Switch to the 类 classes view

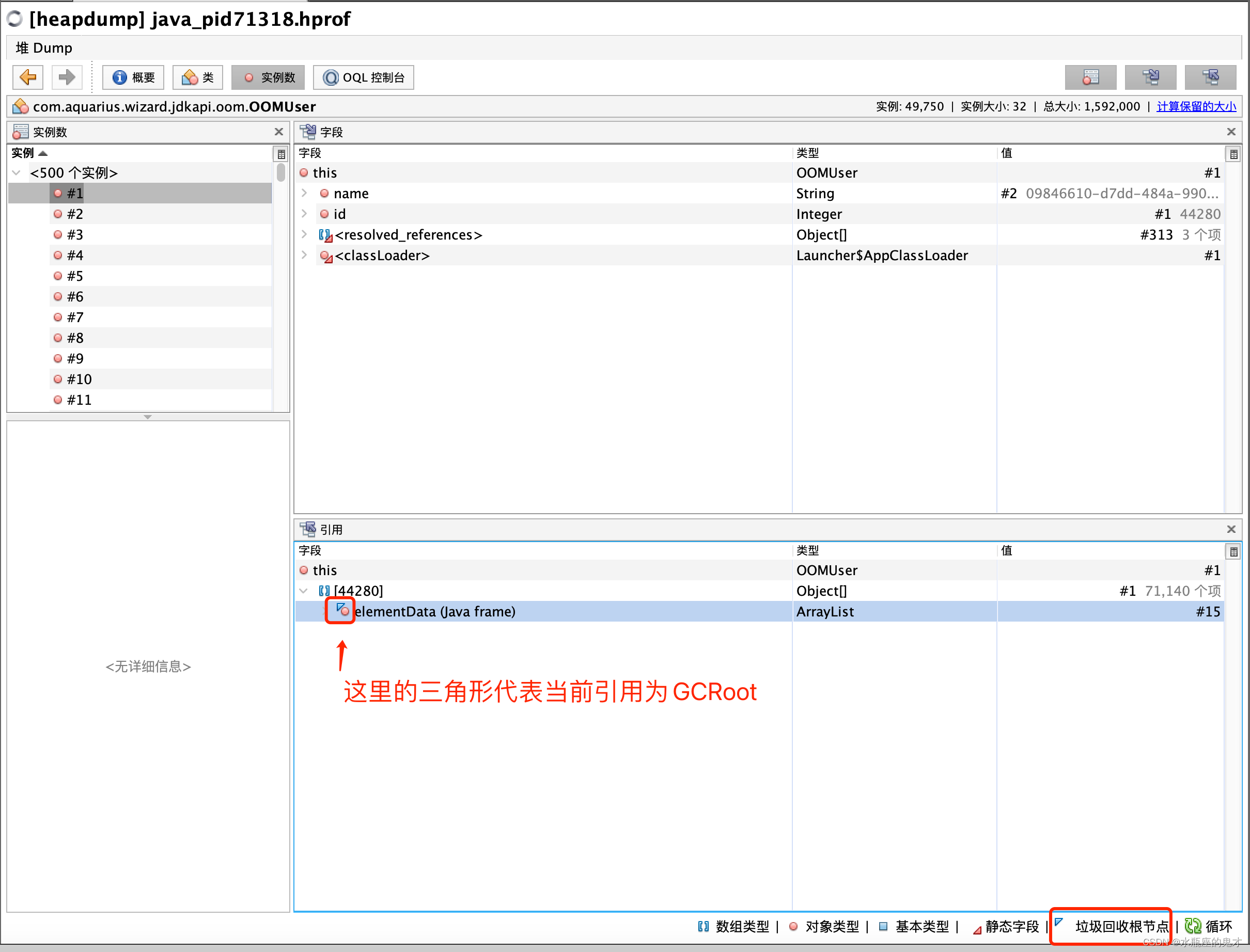198,77
